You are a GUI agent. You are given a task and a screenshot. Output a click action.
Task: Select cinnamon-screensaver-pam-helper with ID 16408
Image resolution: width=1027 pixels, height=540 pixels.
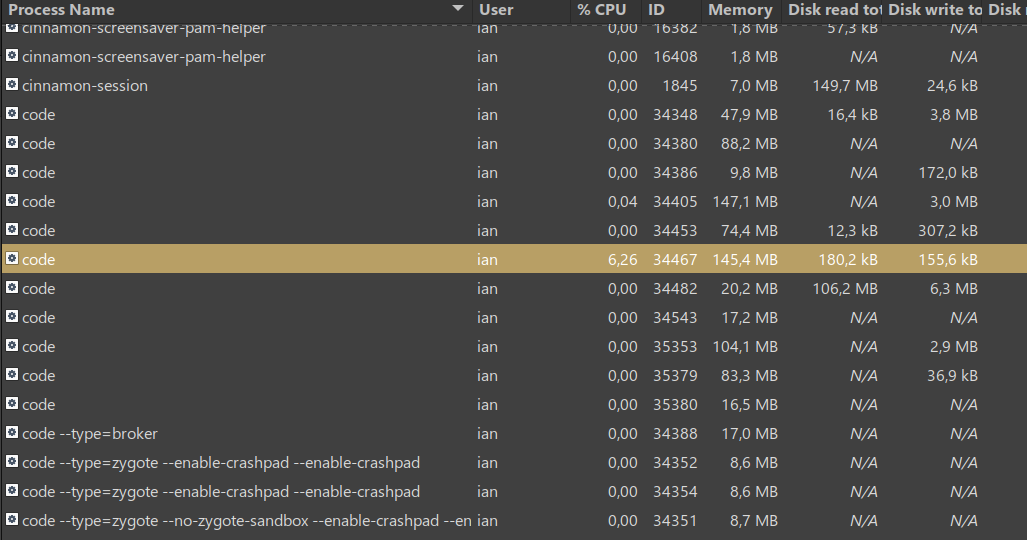144,57
